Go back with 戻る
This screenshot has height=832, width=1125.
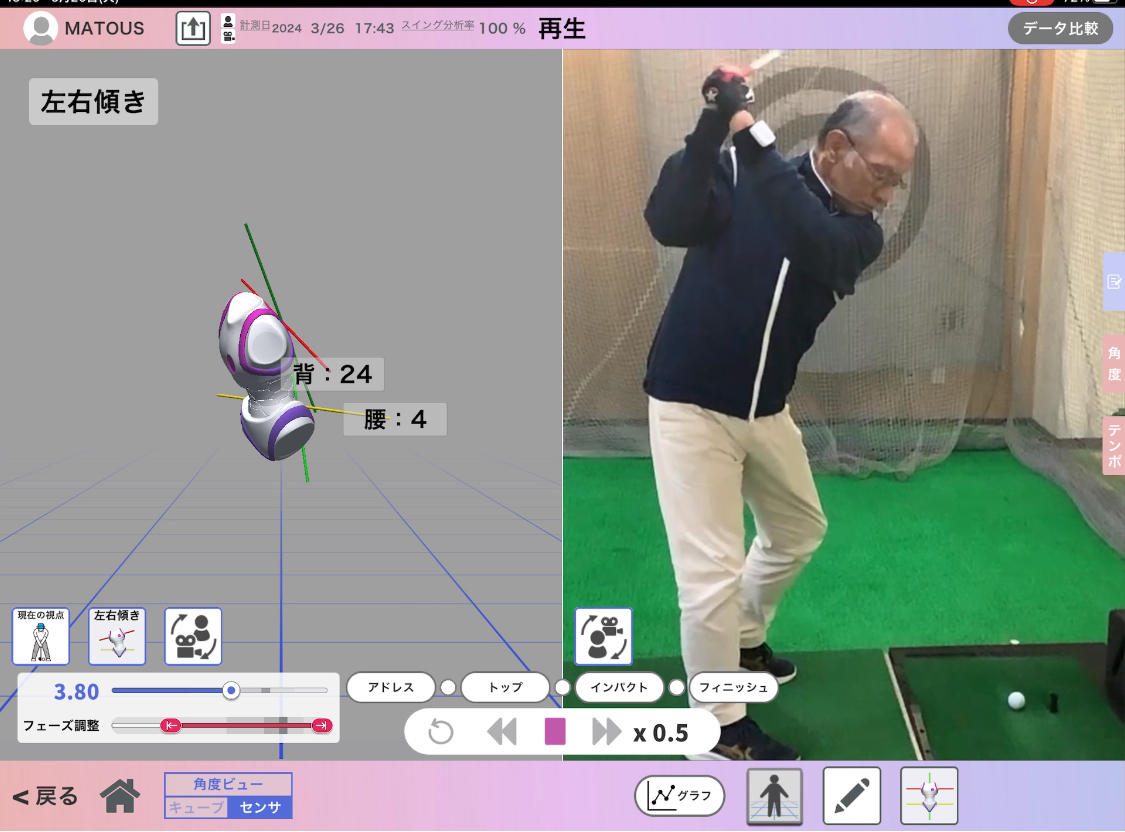point(45,796)
